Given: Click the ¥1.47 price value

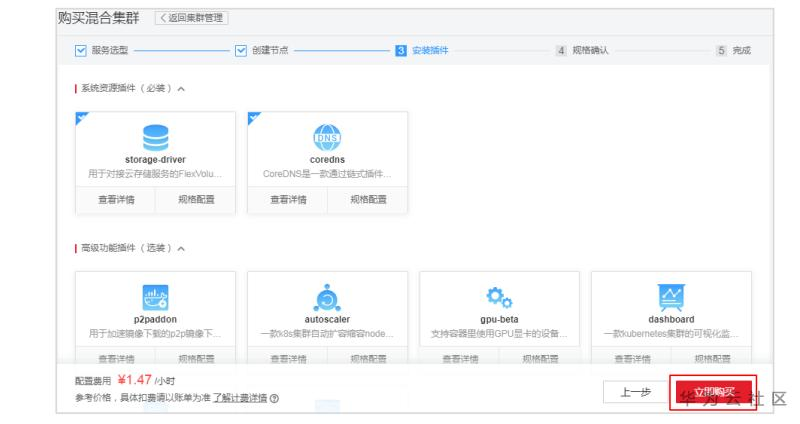Looking at the screenshot, I should [134, 380].
